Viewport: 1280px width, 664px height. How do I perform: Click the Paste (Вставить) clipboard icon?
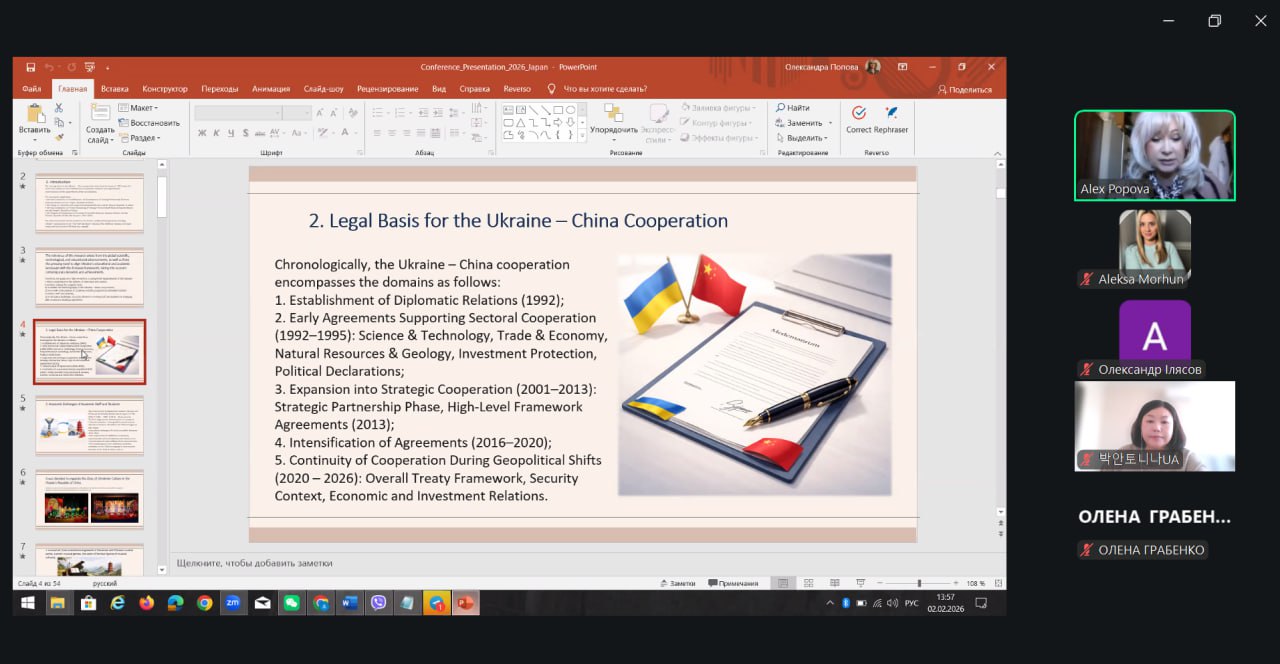point(34,114)
